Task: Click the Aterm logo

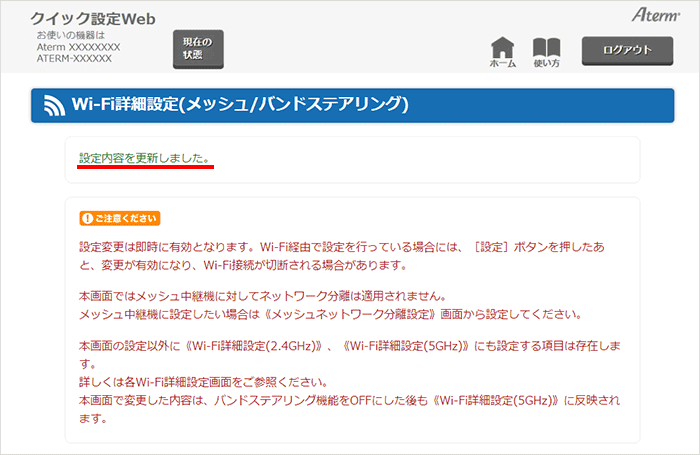Action: [655, 15]
